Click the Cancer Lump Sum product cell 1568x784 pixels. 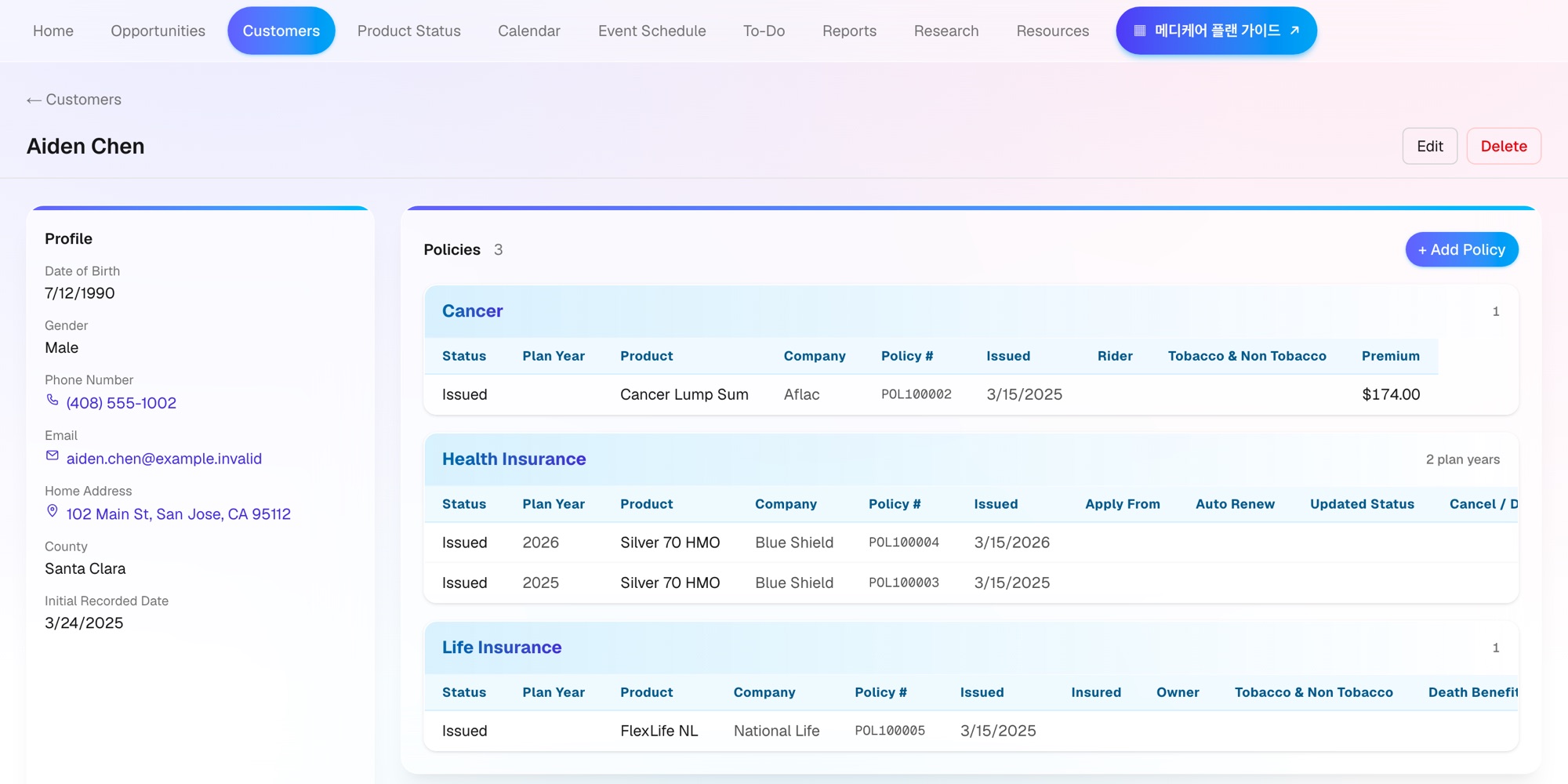pos(684,394)
